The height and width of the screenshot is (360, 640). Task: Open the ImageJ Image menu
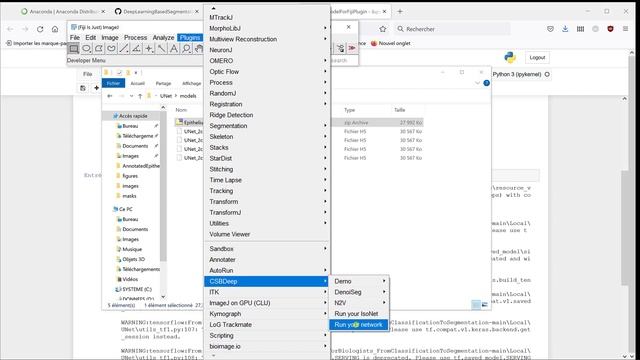(109, 38)
